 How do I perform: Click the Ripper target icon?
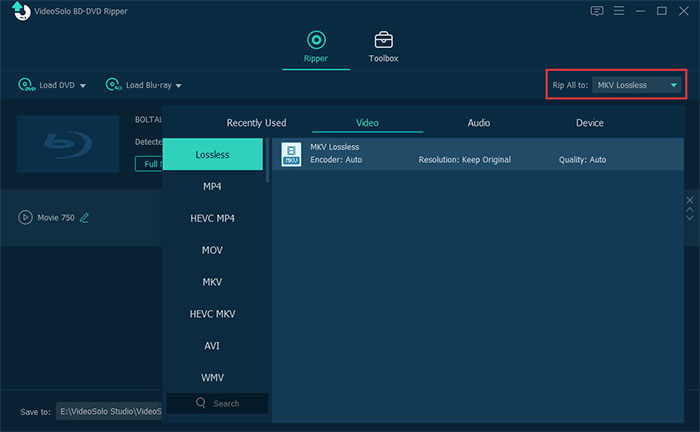coord(316,40)
